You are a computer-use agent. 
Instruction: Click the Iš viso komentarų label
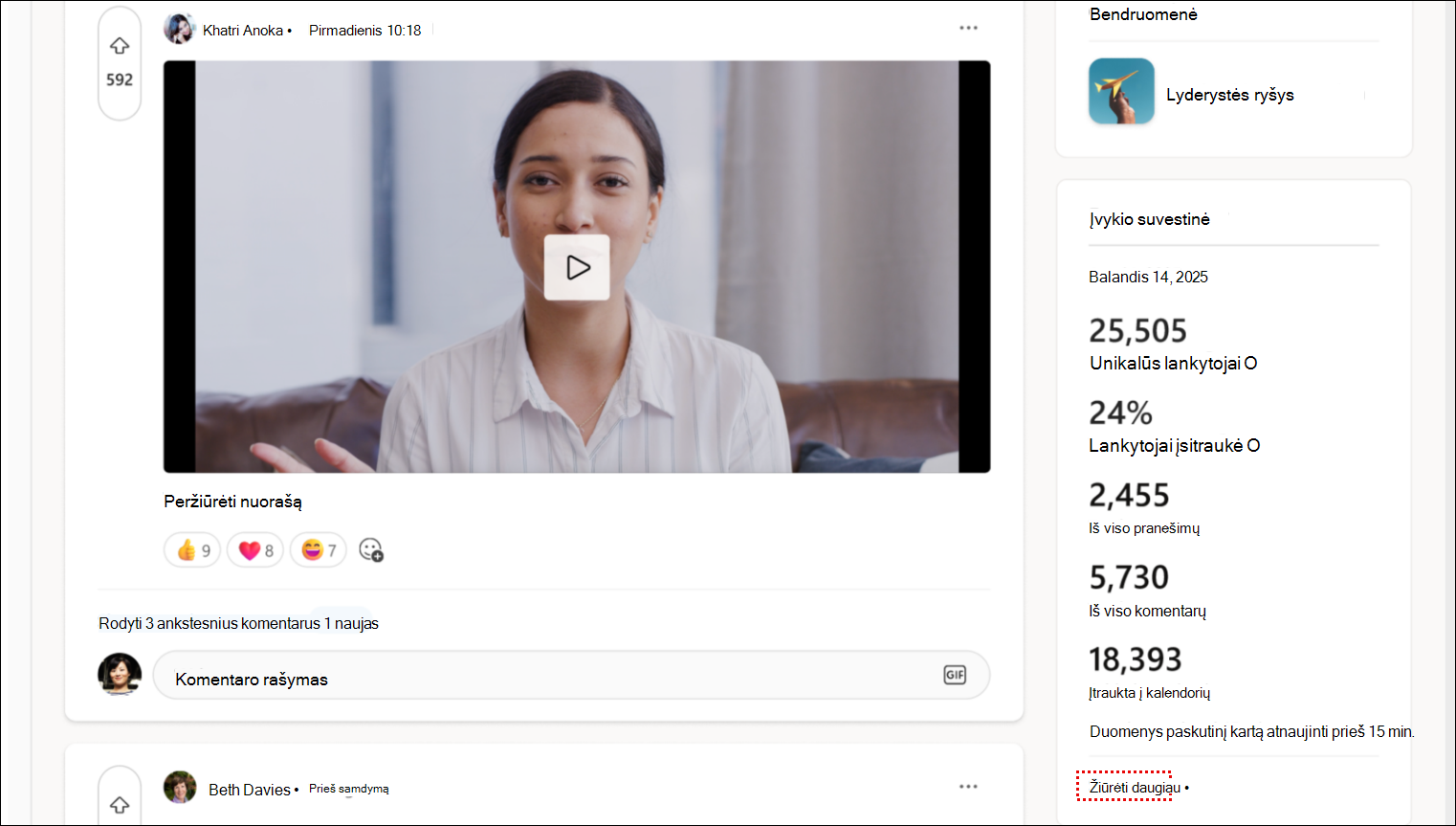[1147, 611]
